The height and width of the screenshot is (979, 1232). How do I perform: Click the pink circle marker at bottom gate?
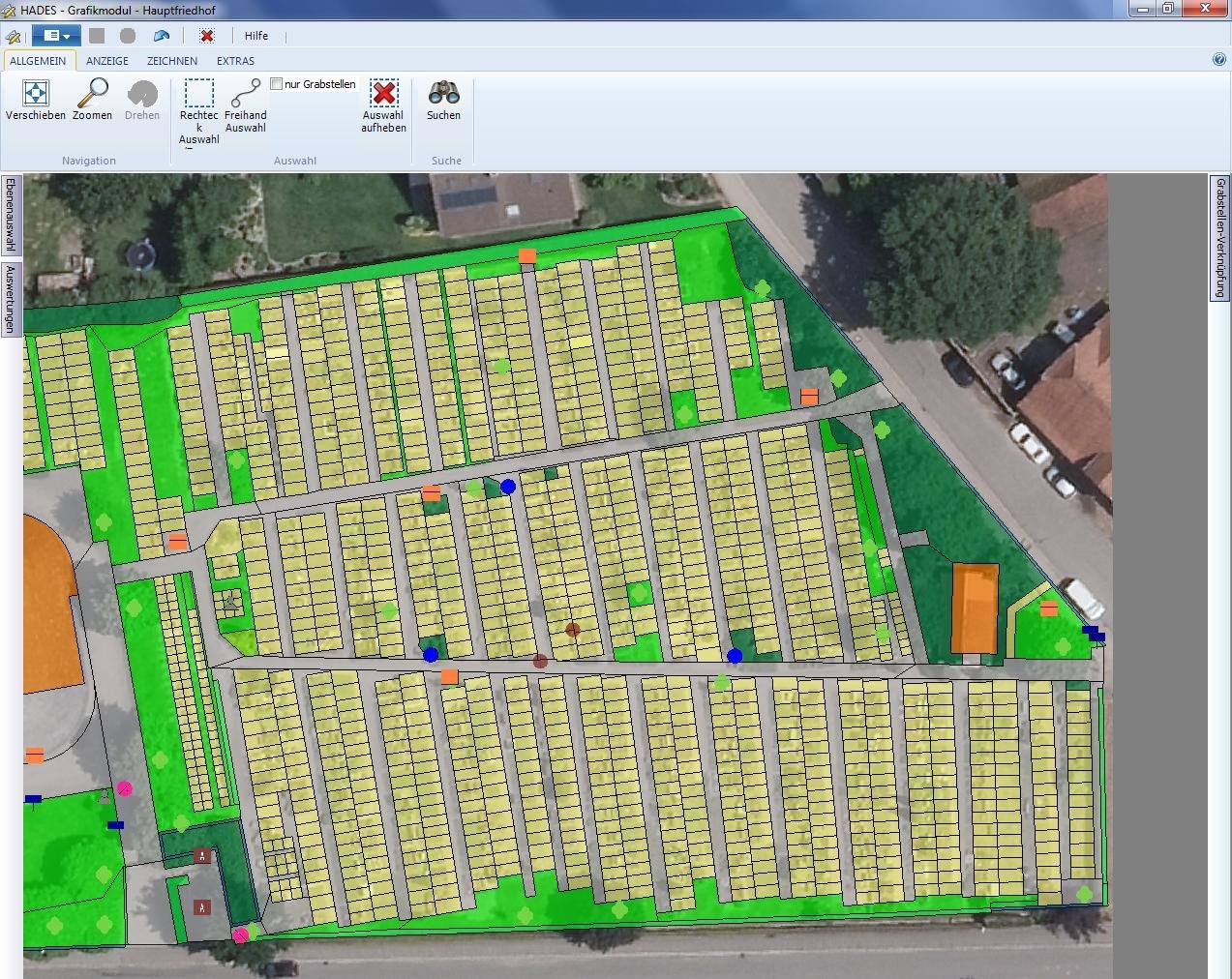(240, 934)
